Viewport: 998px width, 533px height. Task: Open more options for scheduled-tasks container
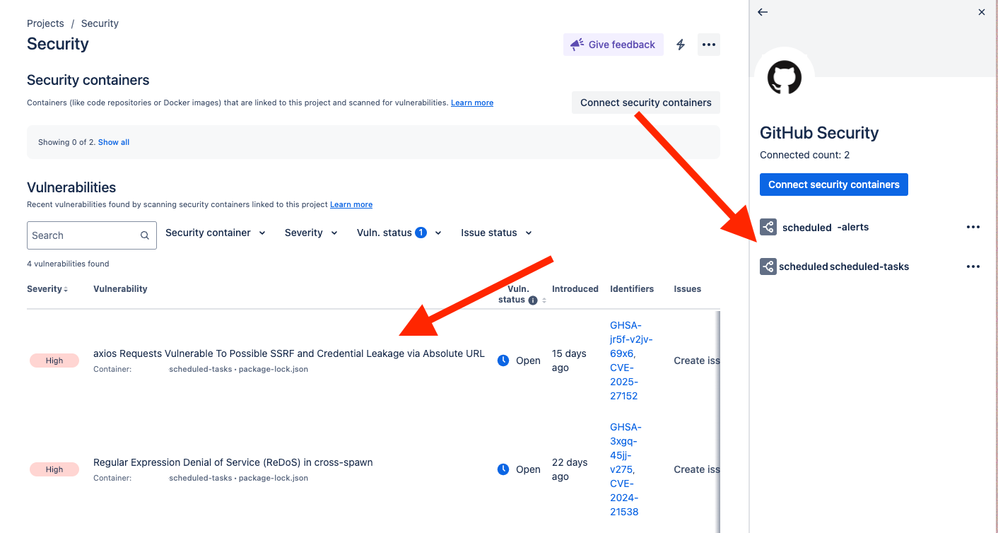pos(973,266)
